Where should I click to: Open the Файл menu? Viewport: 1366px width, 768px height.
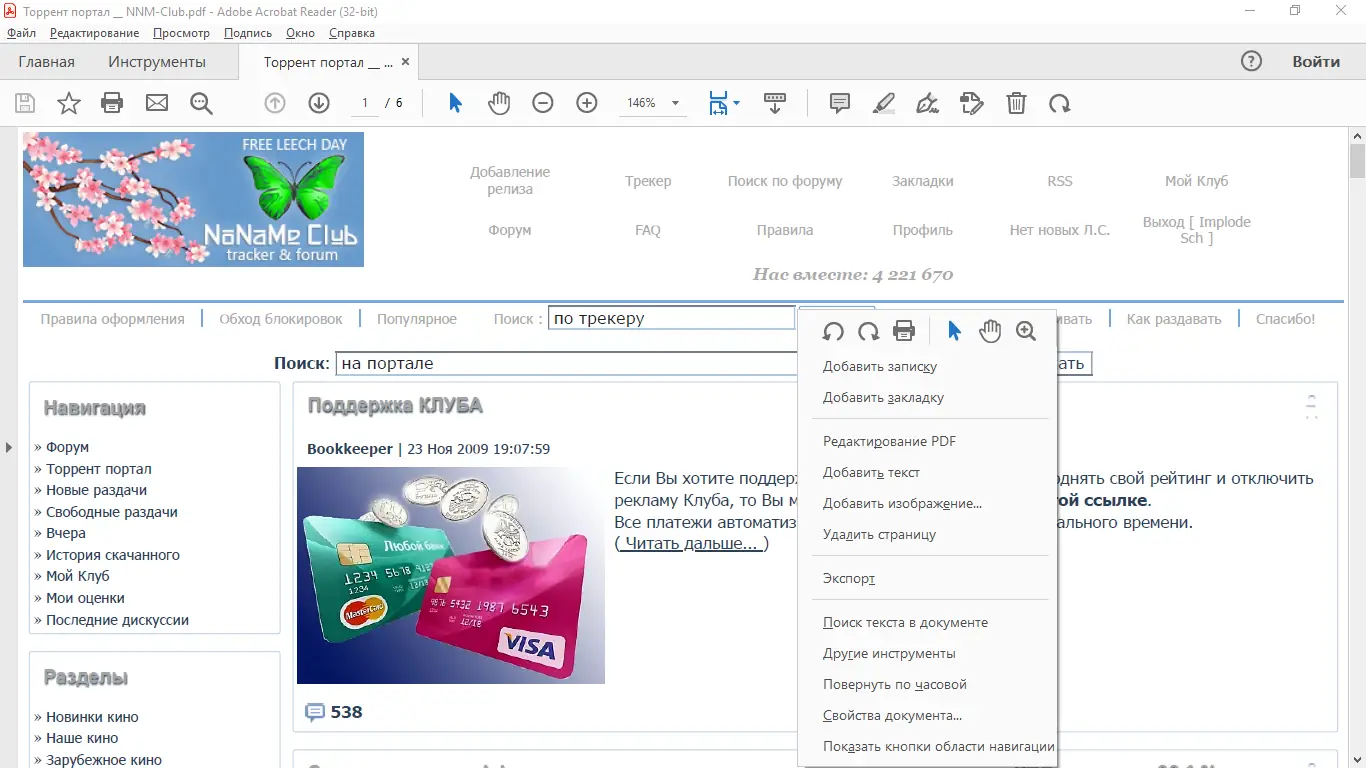[21, 33]
